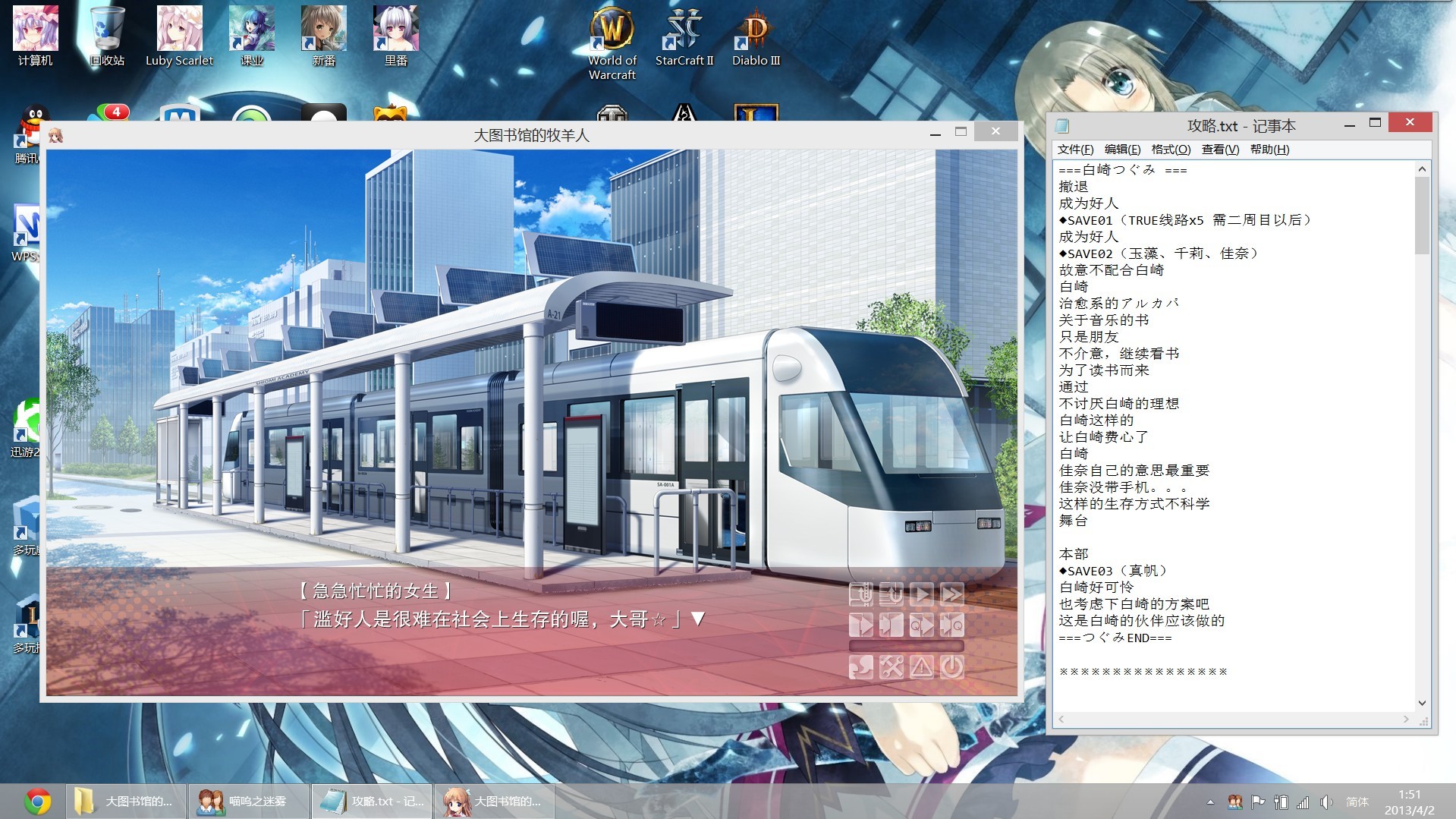This screenshot has width=1456, height=819.
Task: Click the game's Save icon
Action: 861,625
